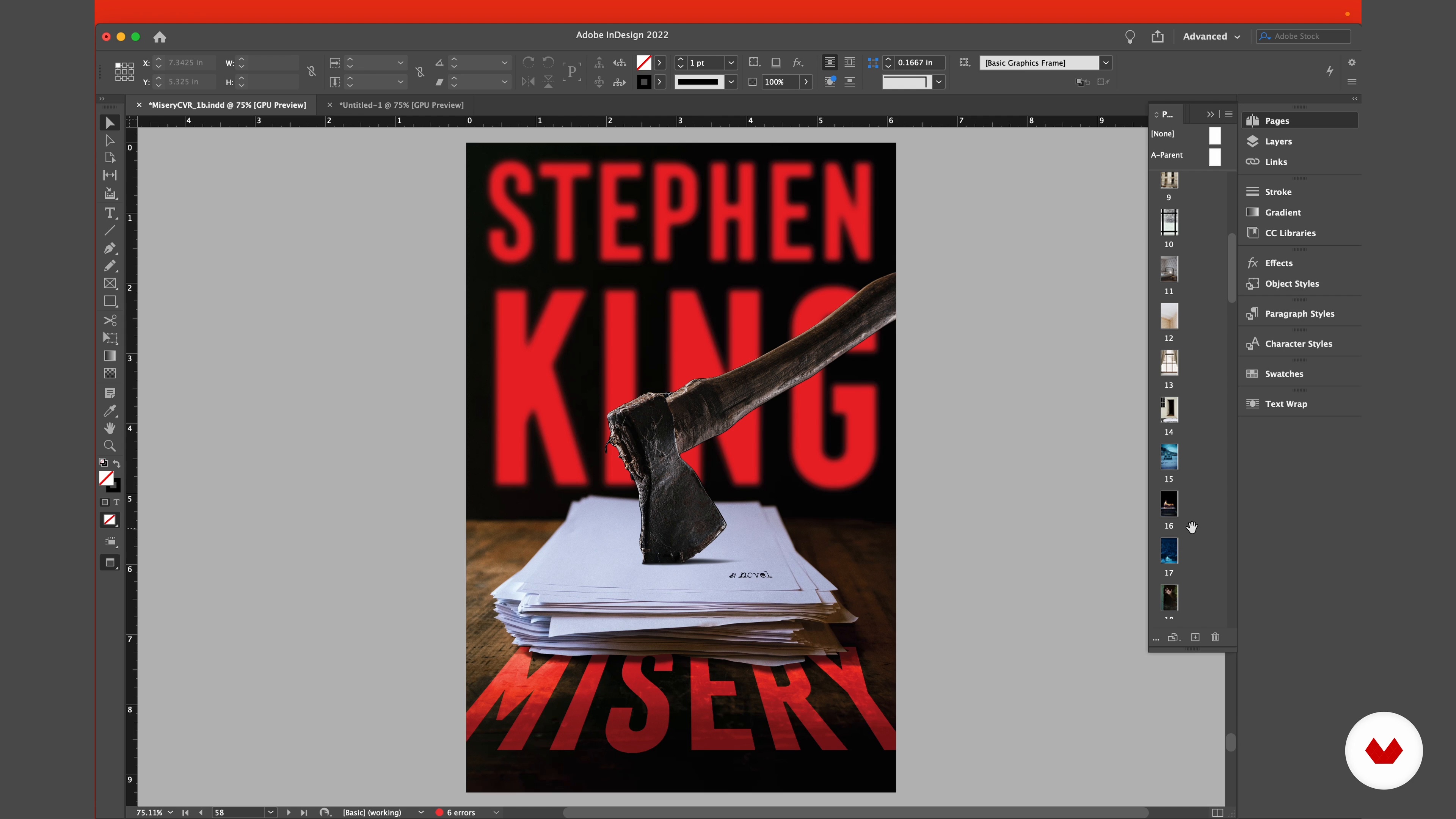The height and width of the screenshot is (819, 1456).
Task: Open the stroke style dropdown
Action: 731,82
